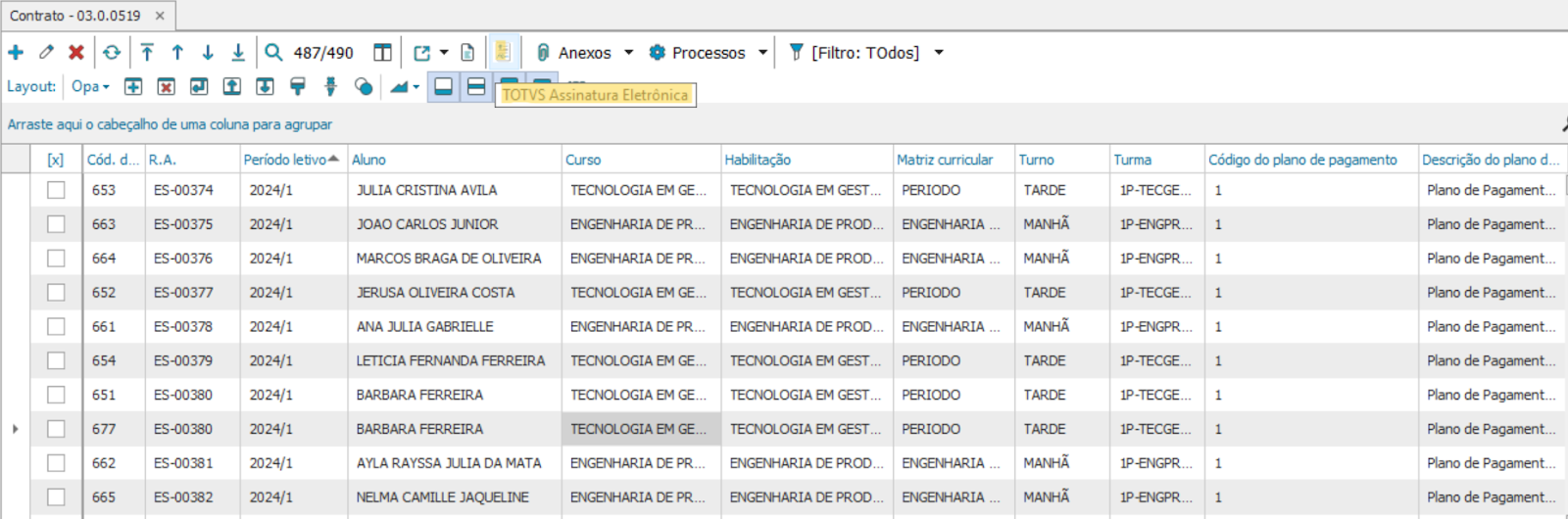Open the Layout Opa dropdown
1568x519 pixels.
tap(90, 86)
